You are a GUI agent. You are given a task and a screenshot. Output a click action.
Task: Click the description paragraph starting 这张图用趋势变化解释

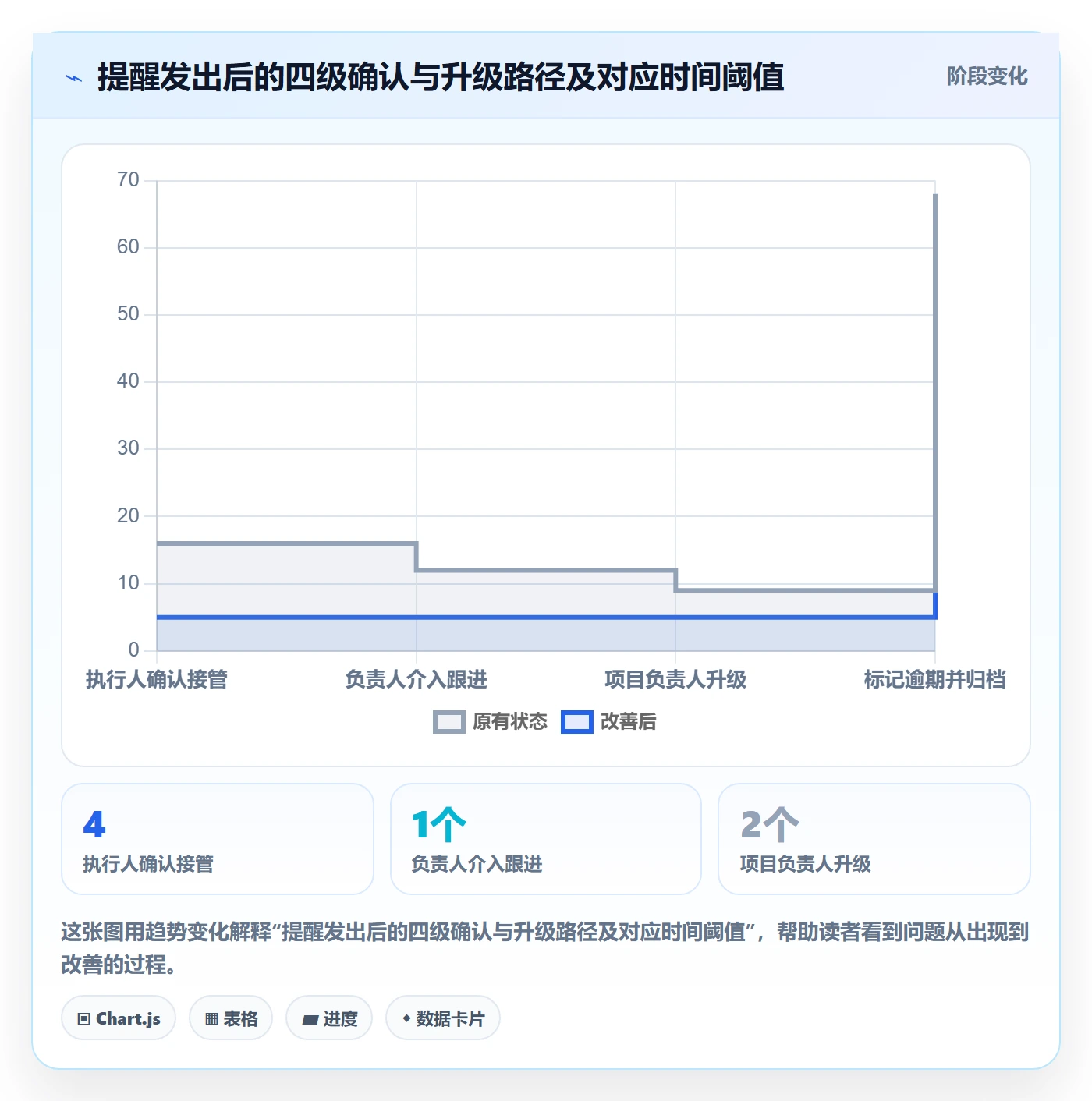coord(545,948)
